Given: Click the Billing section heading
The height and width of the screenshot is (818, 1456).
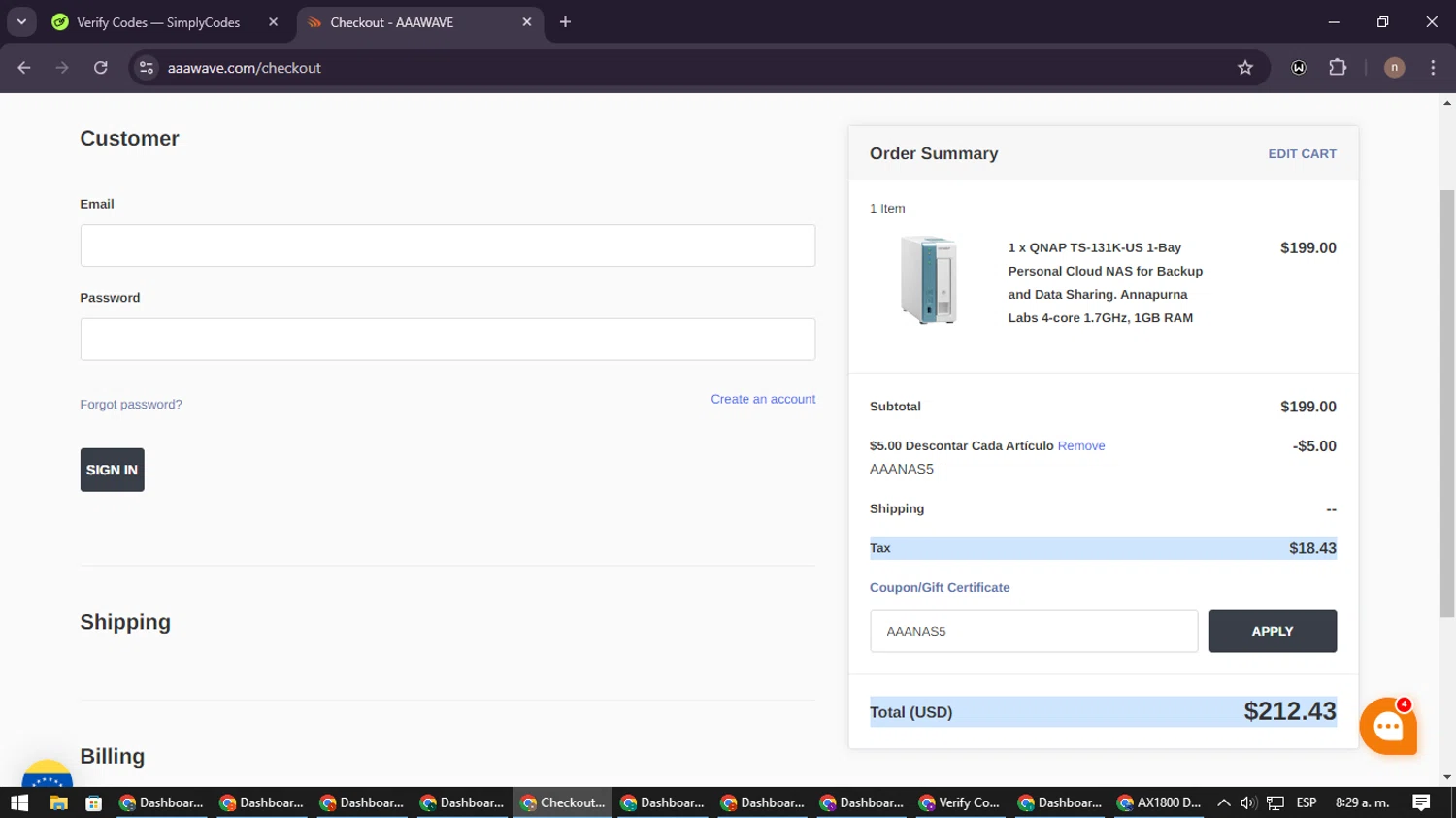Looking at the screenshot, I should (113, 756).
